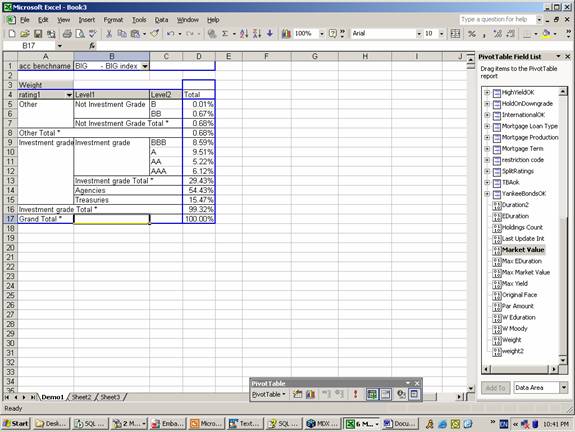
Task: Open the MDX taskbar window
Action: pyautogui.click(x=322, y=424)
